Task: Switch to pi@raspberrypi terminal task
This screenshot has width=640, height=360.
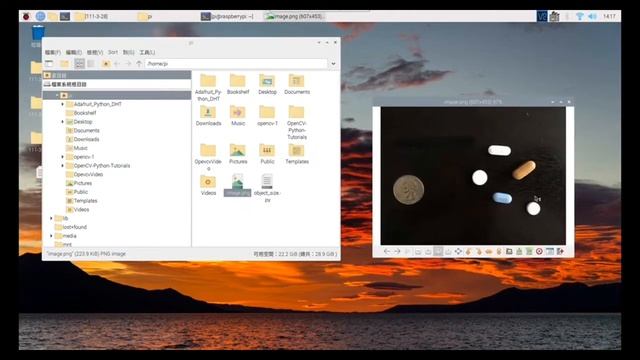Action: click(x=227, y=16)
